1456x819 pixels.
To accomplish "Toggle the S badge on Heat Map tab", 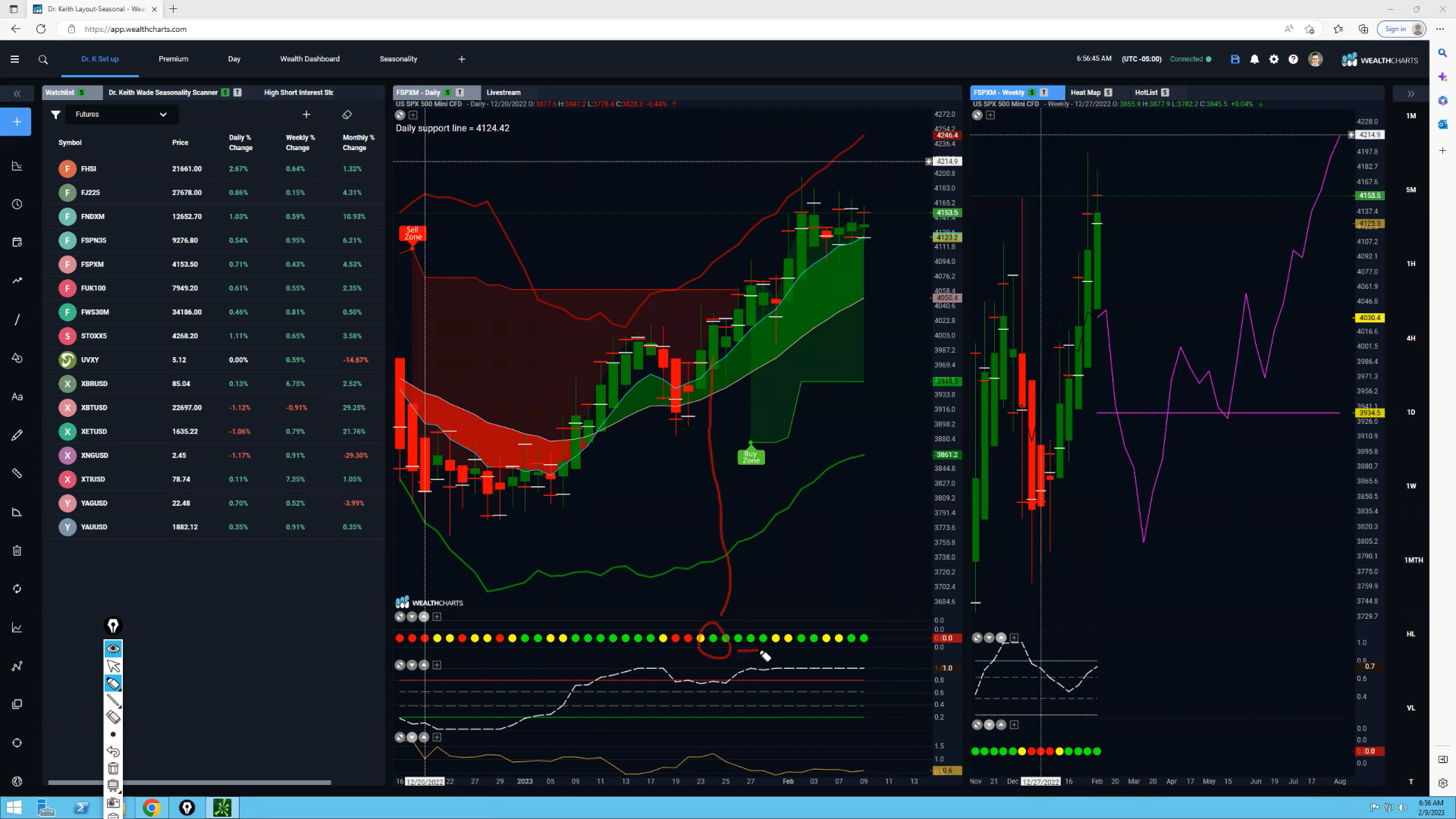I will point(1108,93).
